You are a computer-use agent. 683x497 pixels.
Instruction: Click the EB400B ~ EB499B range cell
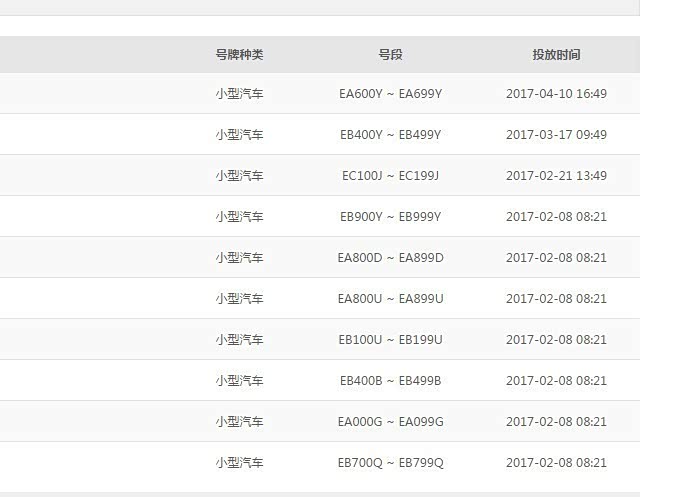[390, 381]
